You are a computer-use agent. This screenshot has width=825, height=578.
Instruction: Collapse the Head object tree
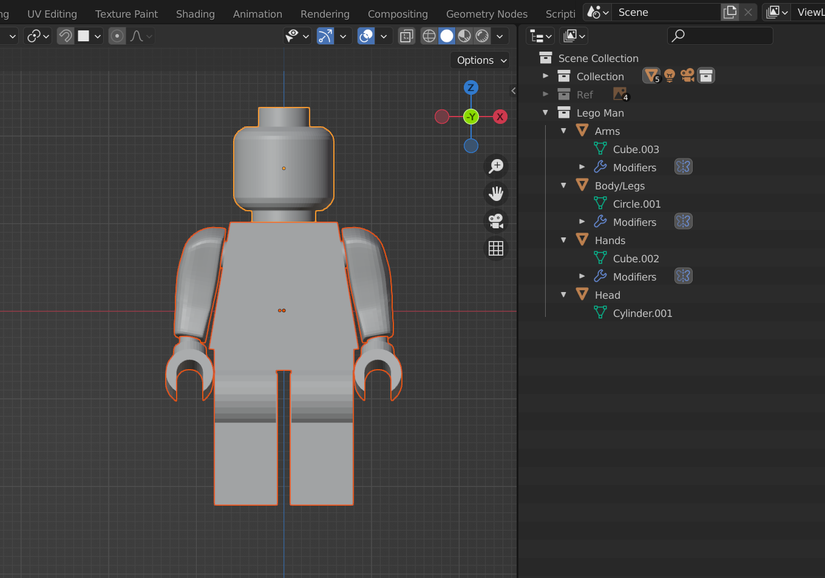pos(564,295)
